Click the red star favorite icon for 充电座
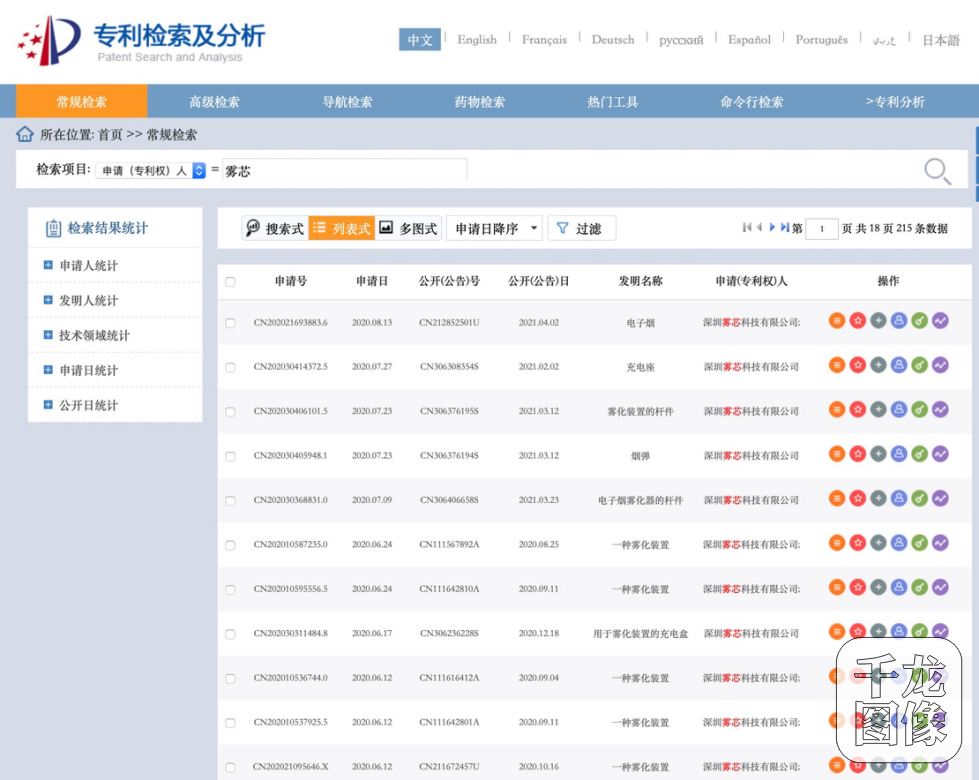This screenshot has height=780, width=979. [x=857, y=365]
